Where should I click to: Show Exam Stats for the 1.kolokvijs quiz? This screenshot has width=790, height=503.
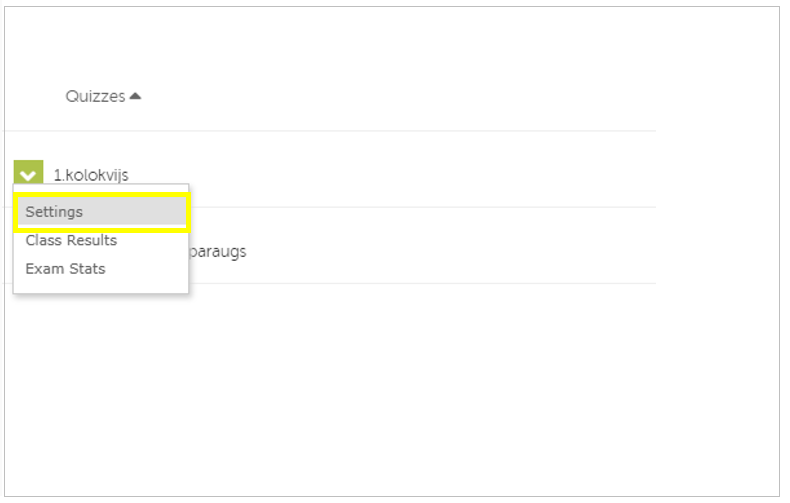point(65,269)
